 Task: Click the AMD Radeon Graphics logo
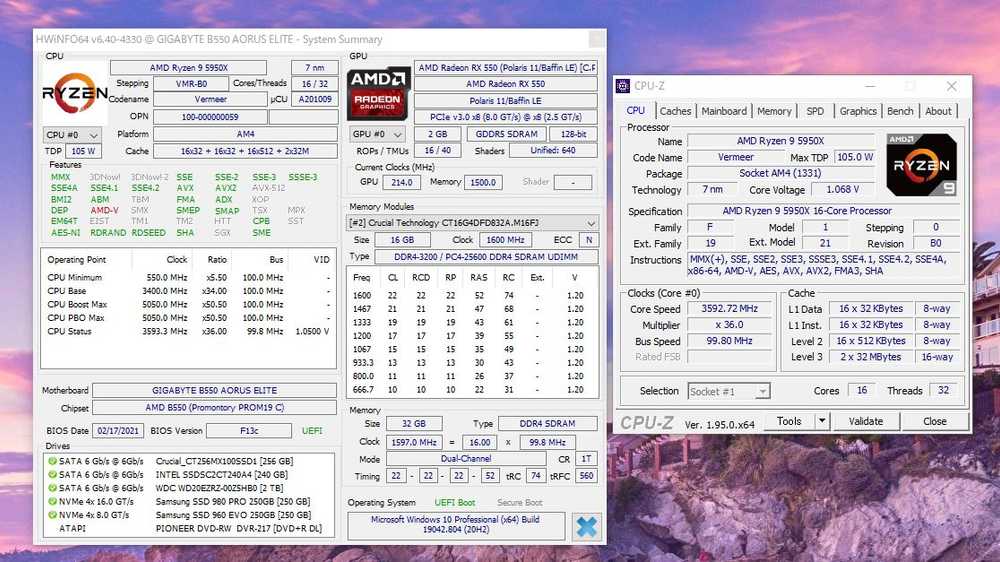point(378,94)
